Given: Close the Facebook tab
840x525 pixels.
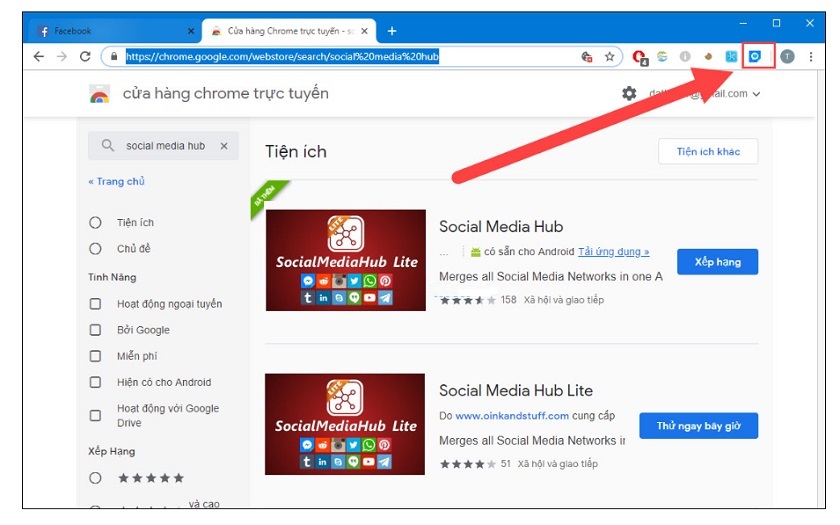Looking at the screenshot, I should pyautogui.click(x=191, y=31).
